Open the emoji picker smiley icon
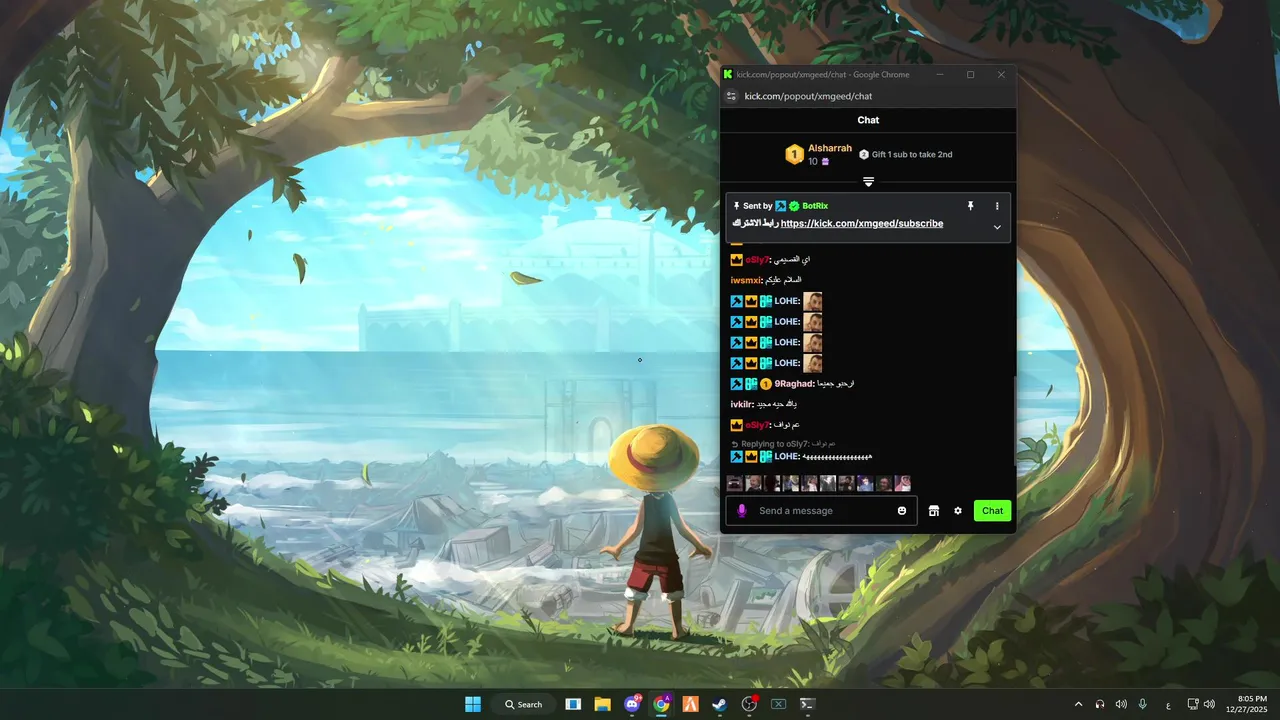 902,511
